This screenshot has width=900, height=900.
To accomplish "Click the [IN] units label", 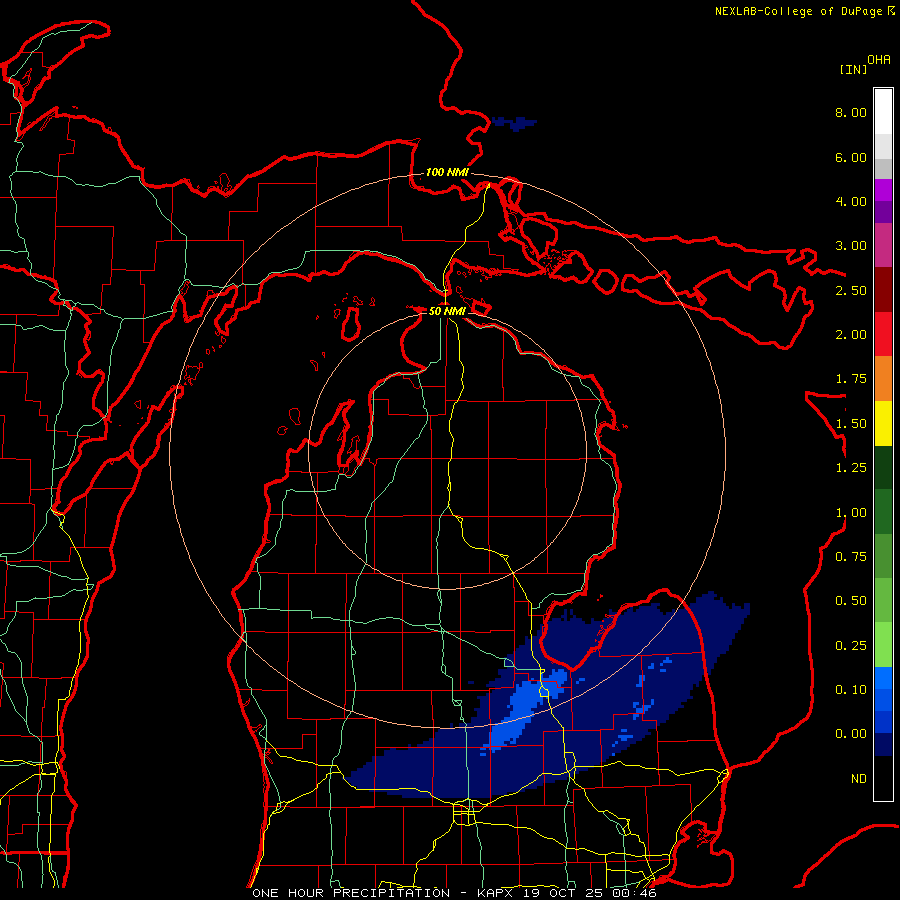I will tap(854, 69).
